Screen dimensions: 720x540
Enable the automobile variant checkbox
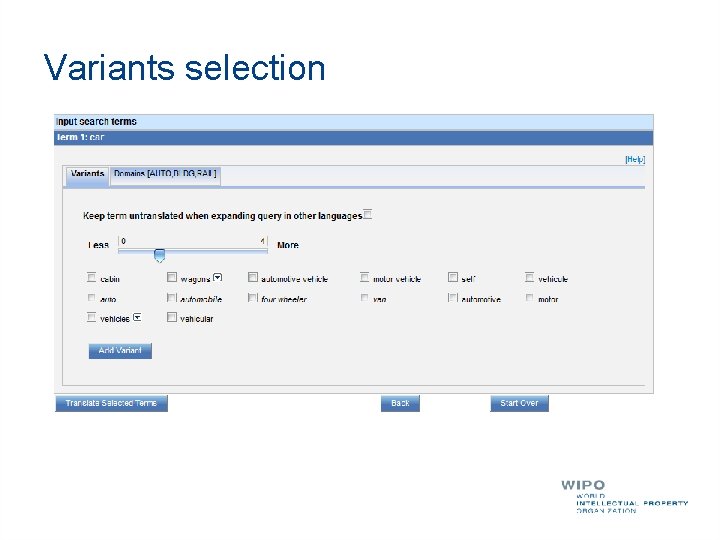pos(172,298)
